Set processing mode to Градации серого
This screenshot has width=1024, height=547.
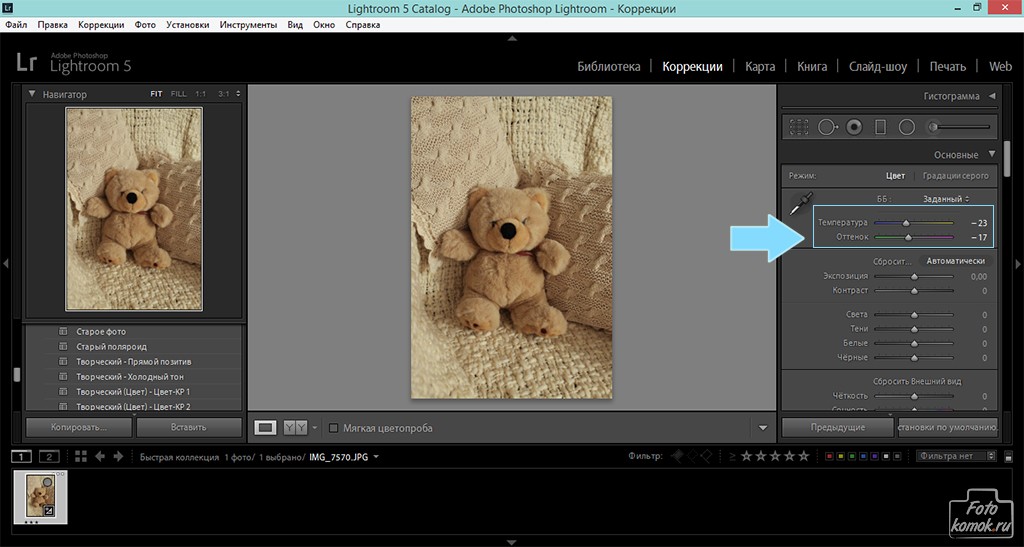pyautogui.click(x=955, y=176)
